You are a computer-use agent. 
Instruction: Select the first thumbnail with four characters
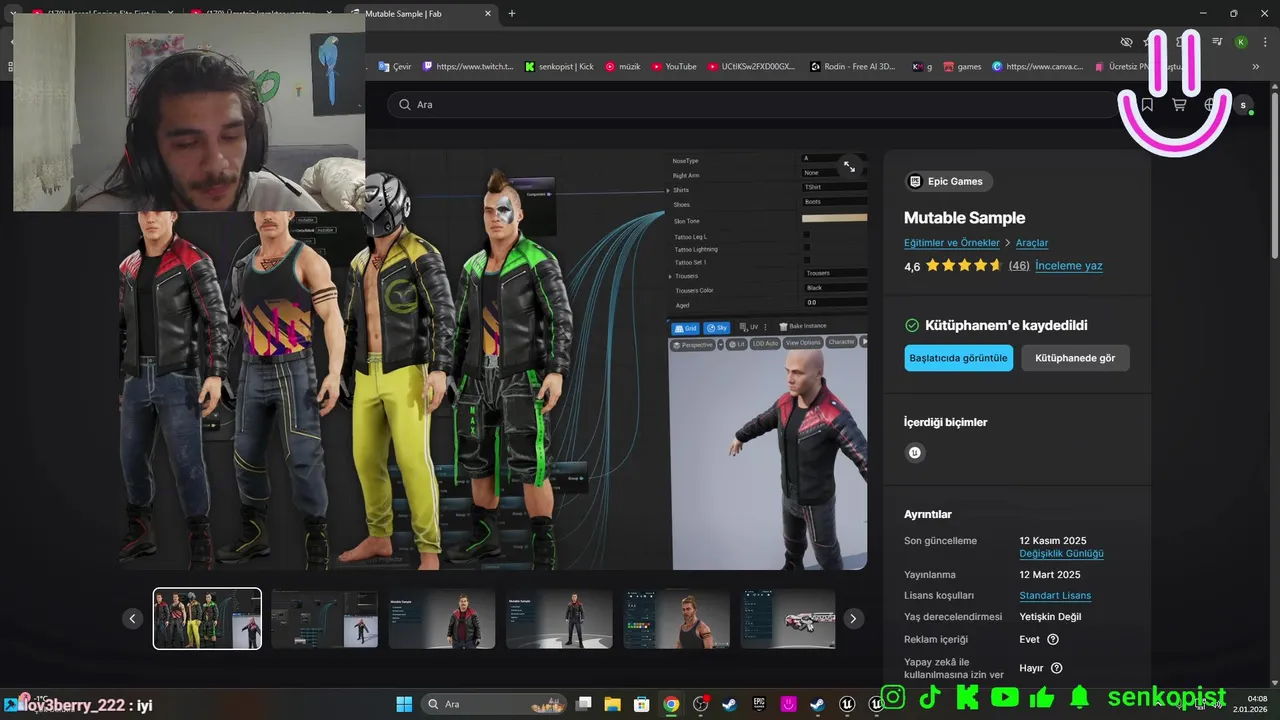[207, 619]
